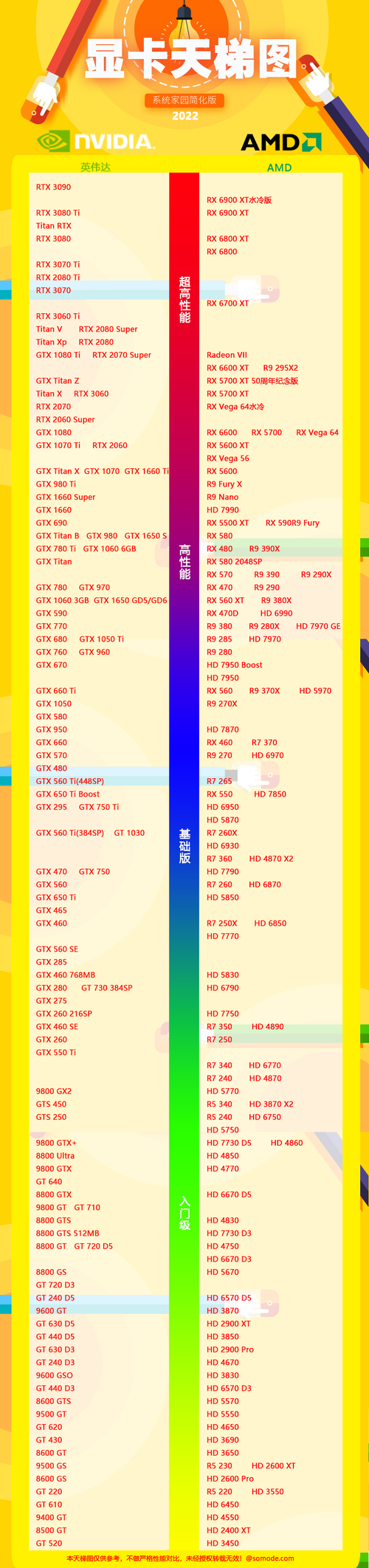Click the GTX 1050 Ti entry
Viewport: 369px width, 1568px height.
pyautogui.click(x=102, y=639)
